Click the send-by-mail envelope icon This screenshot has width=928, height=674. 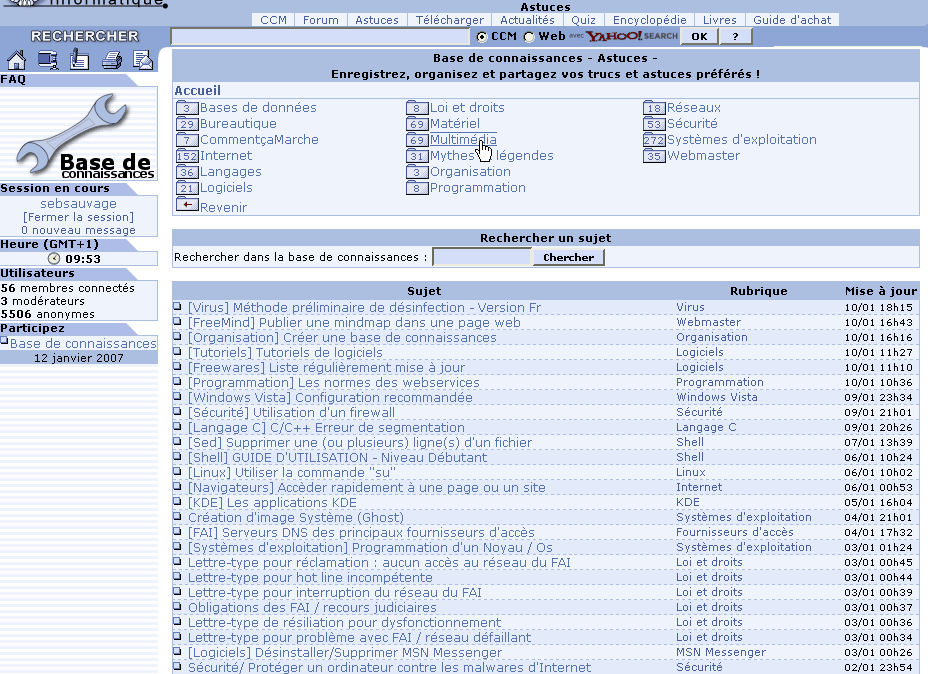click(143, 60)
